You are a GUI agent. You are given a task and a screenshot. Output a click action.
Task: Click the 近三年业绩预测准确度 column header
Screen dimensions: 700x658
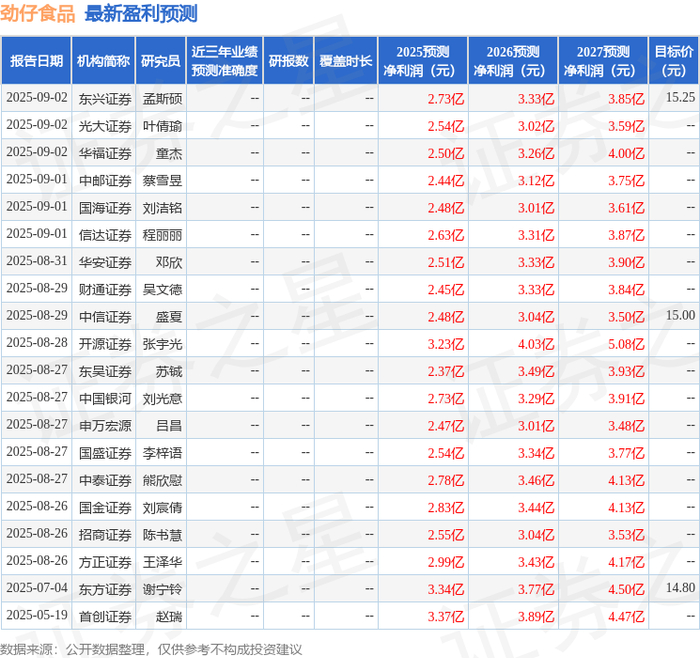[225, 61]
